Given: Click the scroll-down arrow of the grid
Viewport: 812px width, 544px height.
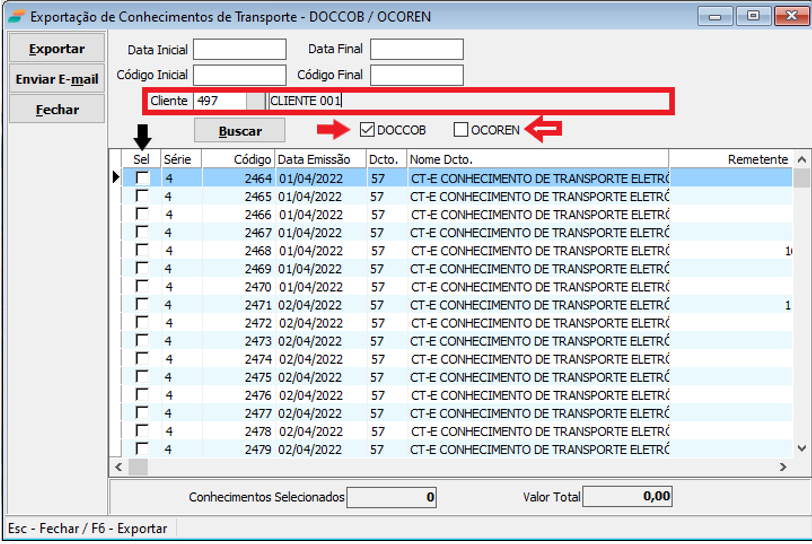Looking at the screenshot, I should click(x=802, y=449).
